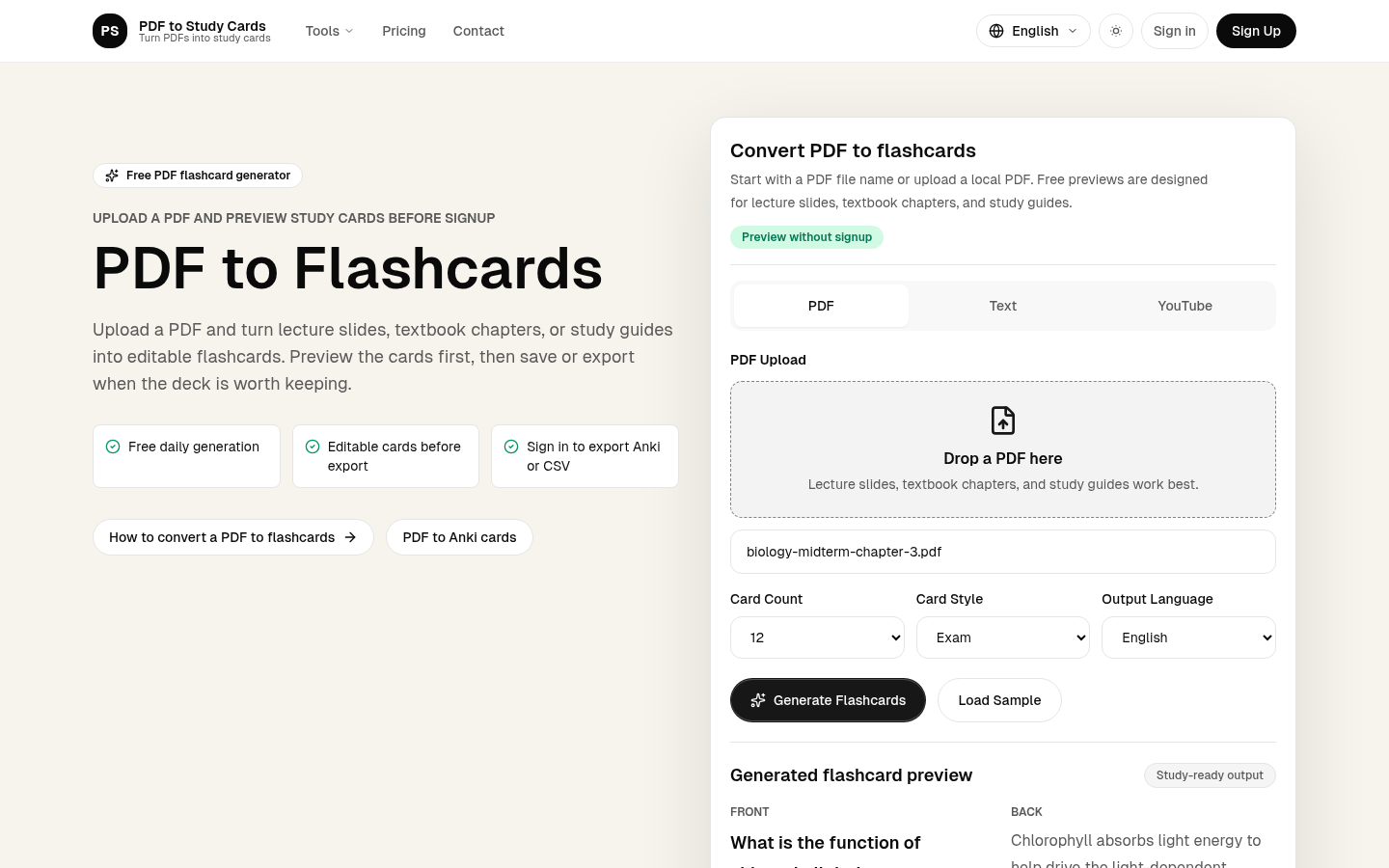The height and width of the screenshot is (868, 1389).
Task: Click the PDF to Study Cards site title
Action: pyautogui.click(x=203, y=26)
